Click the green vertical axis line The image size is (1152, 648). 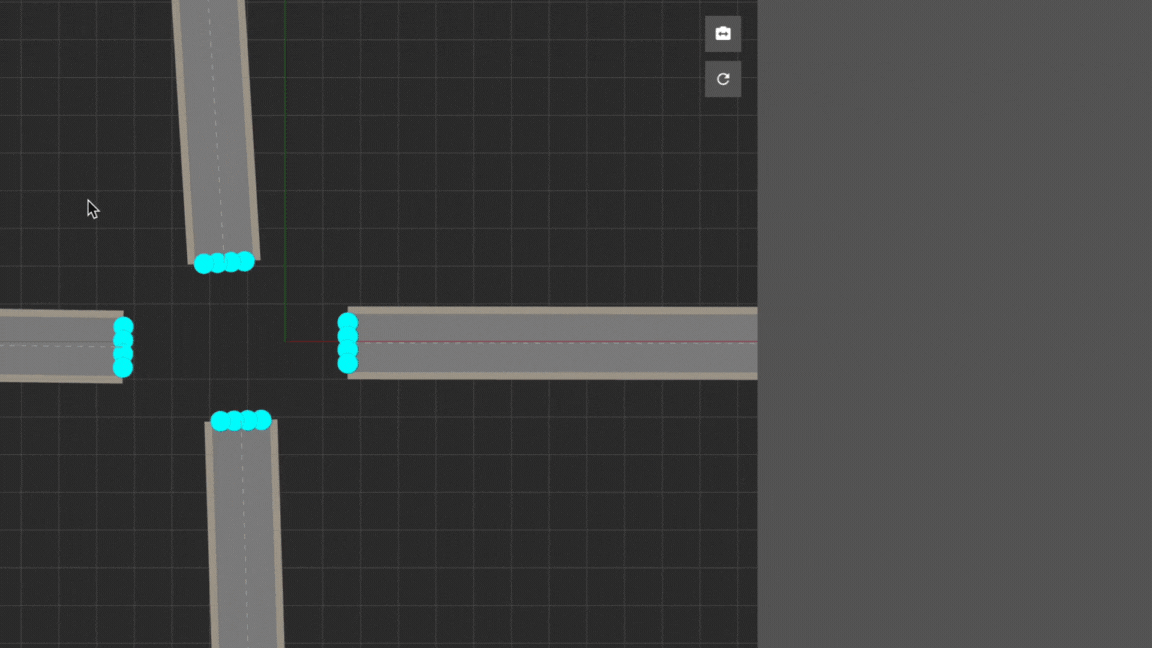pyautogui.click(x=285, y=150)
